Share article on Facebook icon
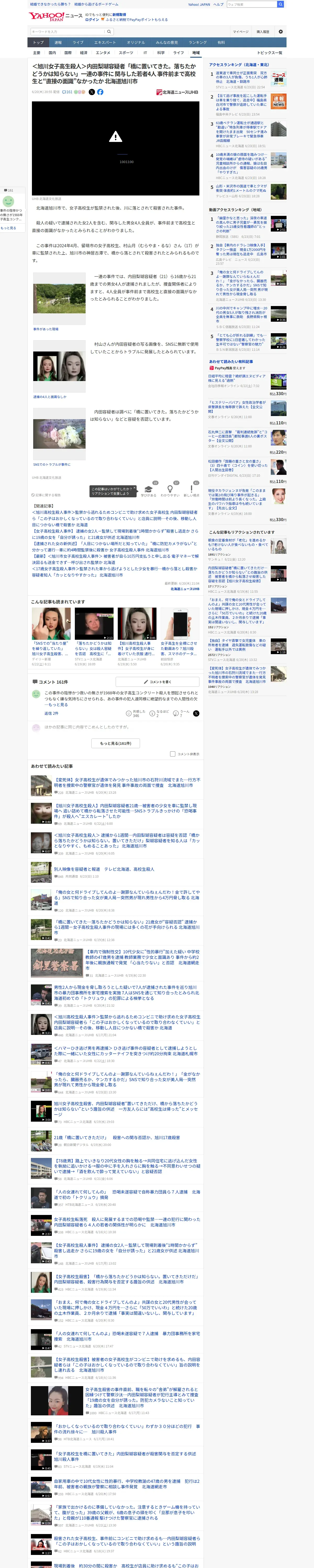314x1568 pixels. [x=100, y=92]
